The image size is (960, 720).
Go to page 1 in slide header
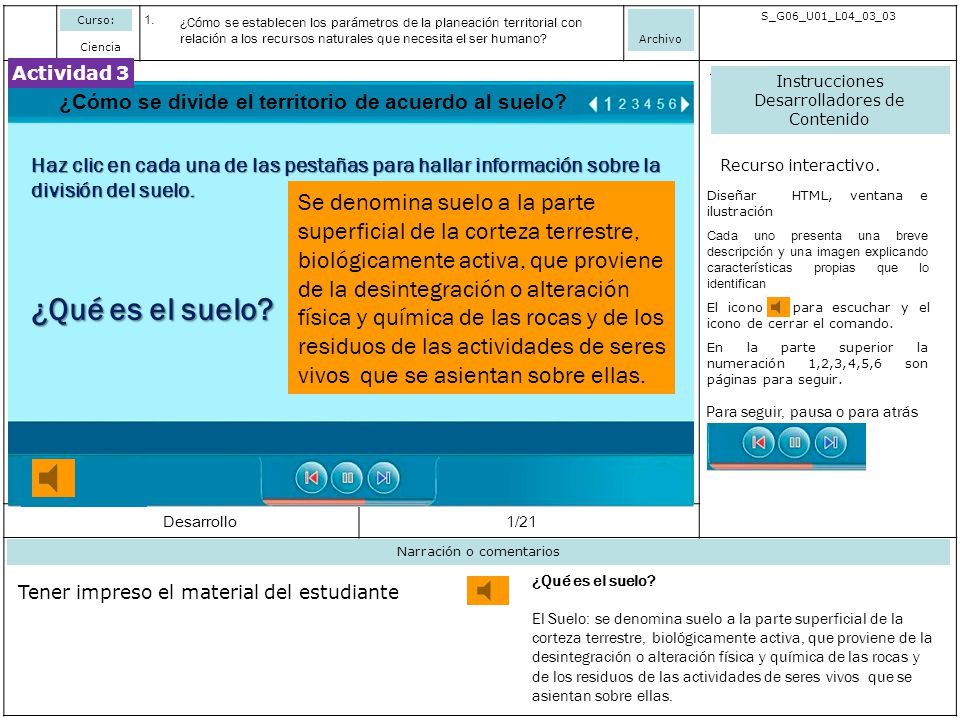(x=608, y=104)
